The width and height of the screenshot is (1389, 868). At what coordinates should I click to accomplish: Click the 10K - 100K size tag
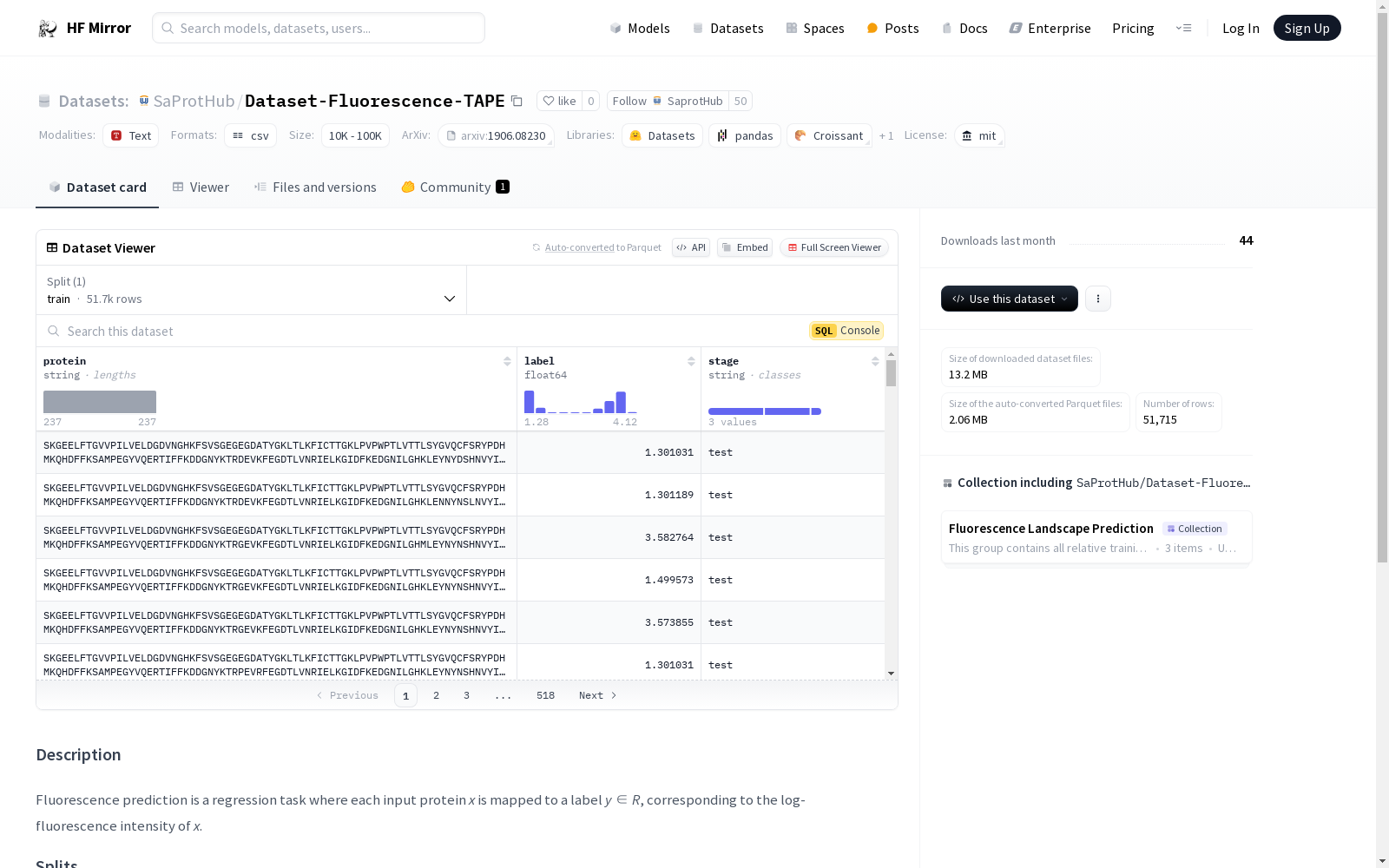355,135
